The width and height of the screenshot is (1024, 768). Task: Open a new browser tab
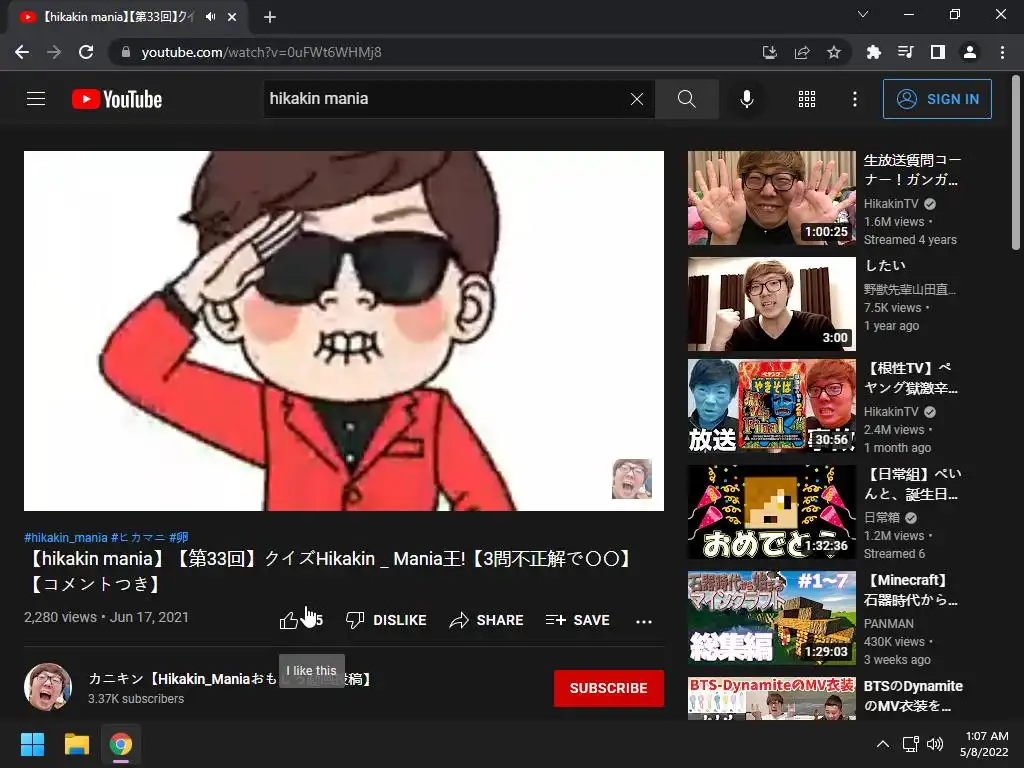pos(270,17)
